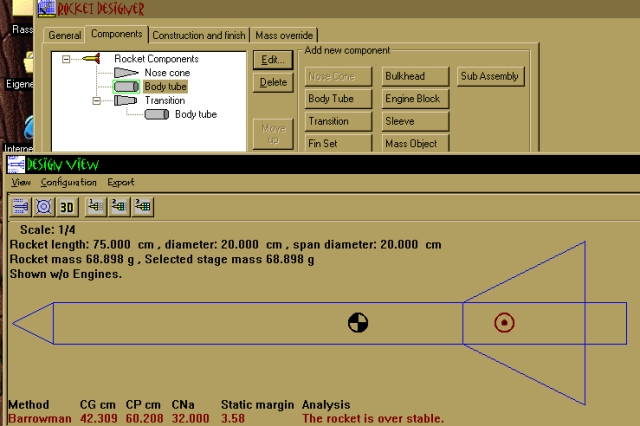
Task: Show stage 1 only view
Action: 96,206
